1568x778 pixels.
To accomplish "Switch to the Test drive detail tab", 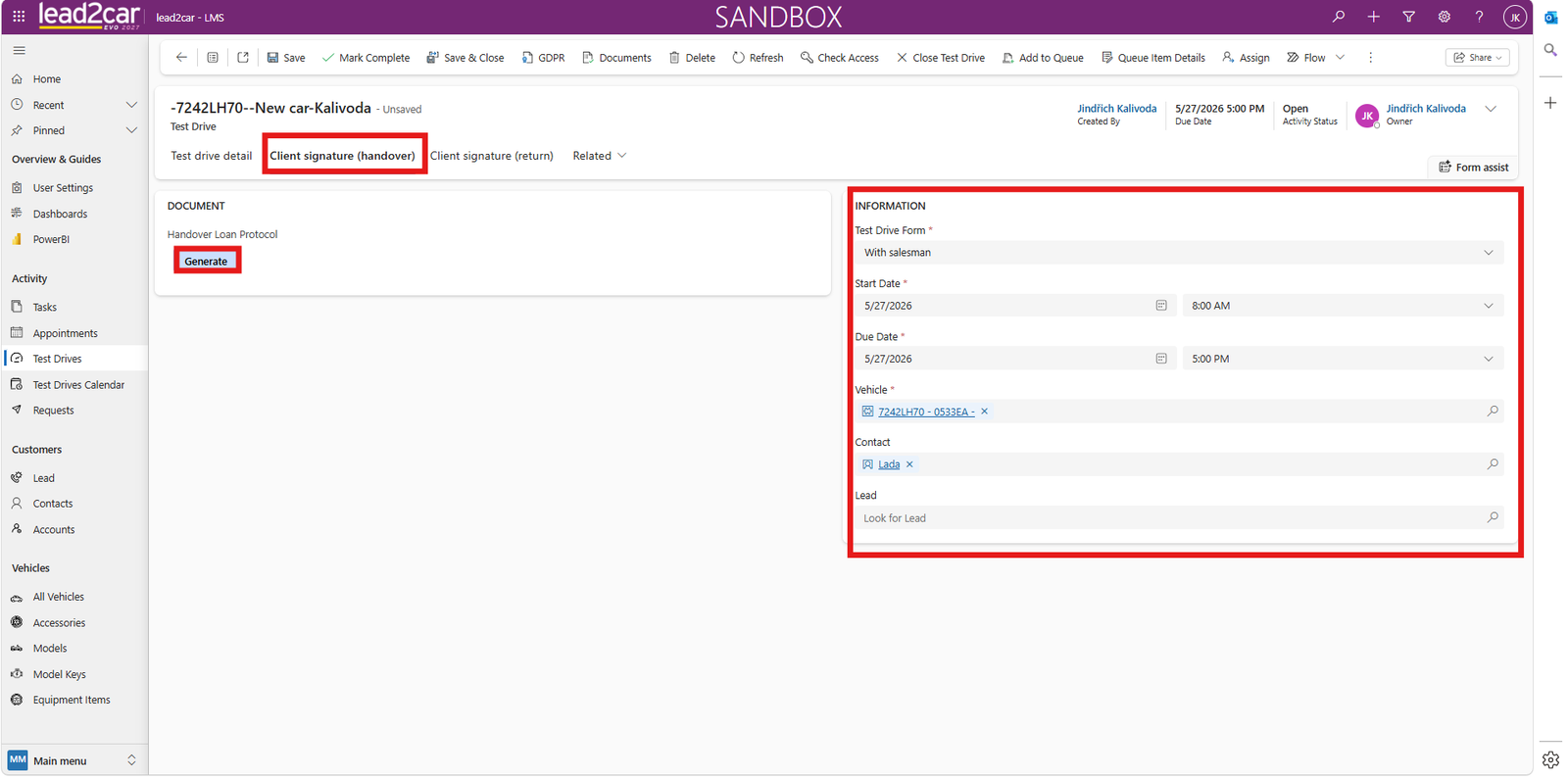I will pos(212,156).
